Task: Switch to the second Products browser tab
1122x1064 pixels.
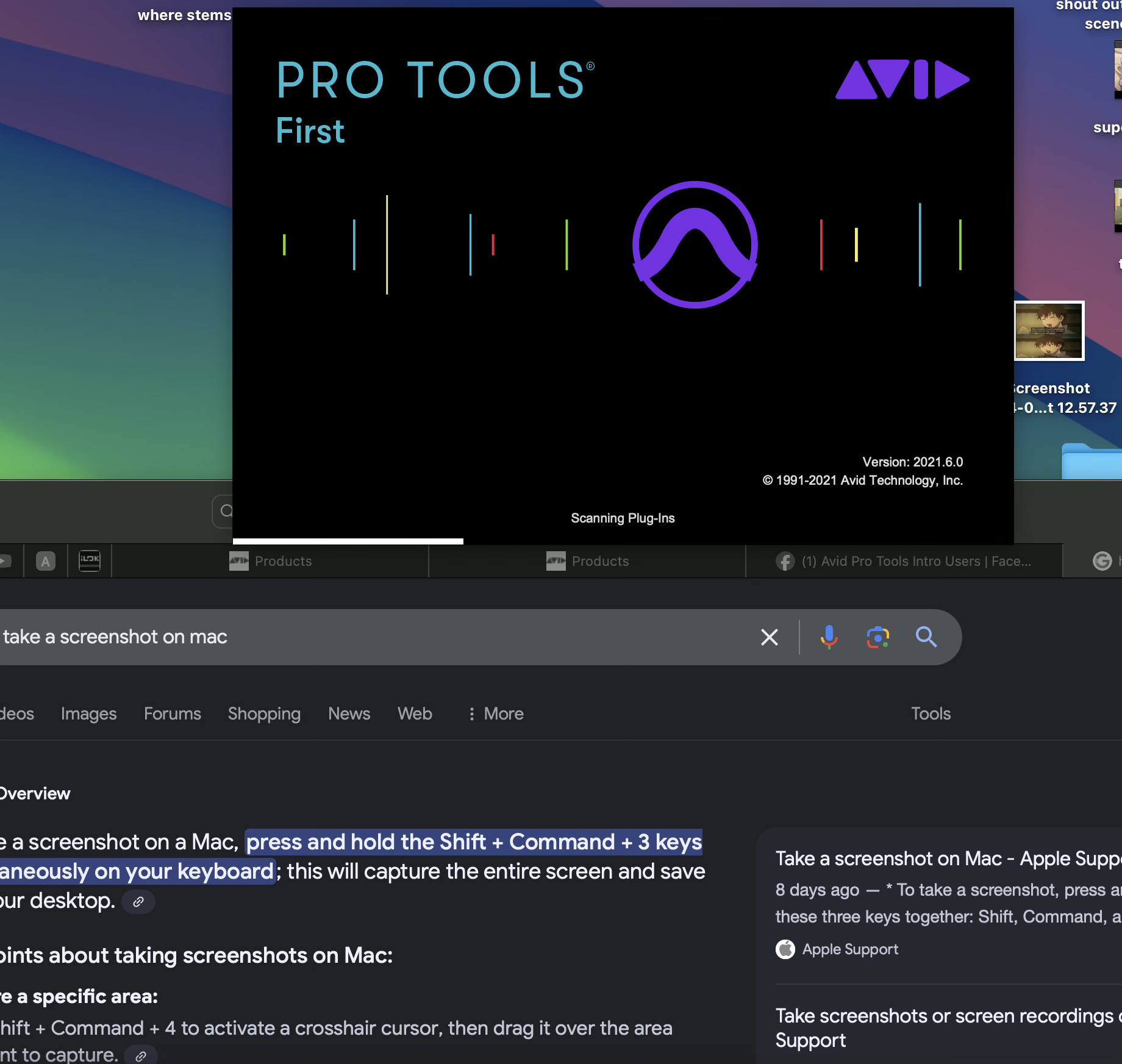Action: click(x=588, y=561)
